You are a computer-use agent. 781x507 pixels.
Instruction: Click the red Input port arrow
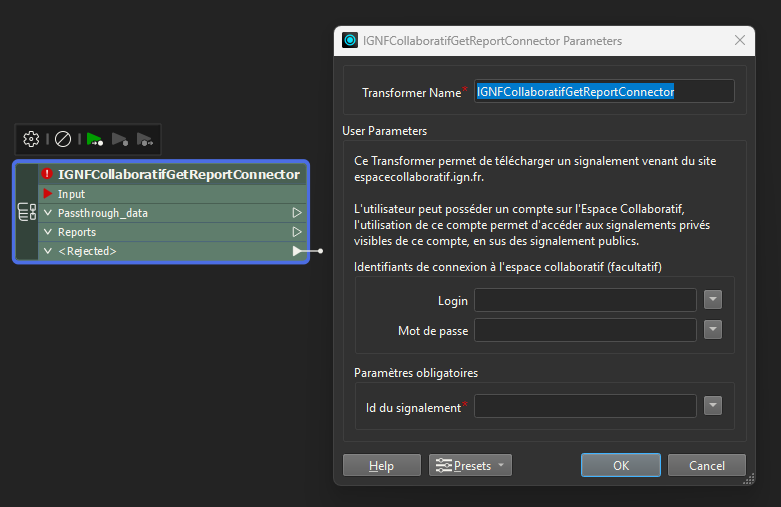pyautogui.click(x=48, y=193)
